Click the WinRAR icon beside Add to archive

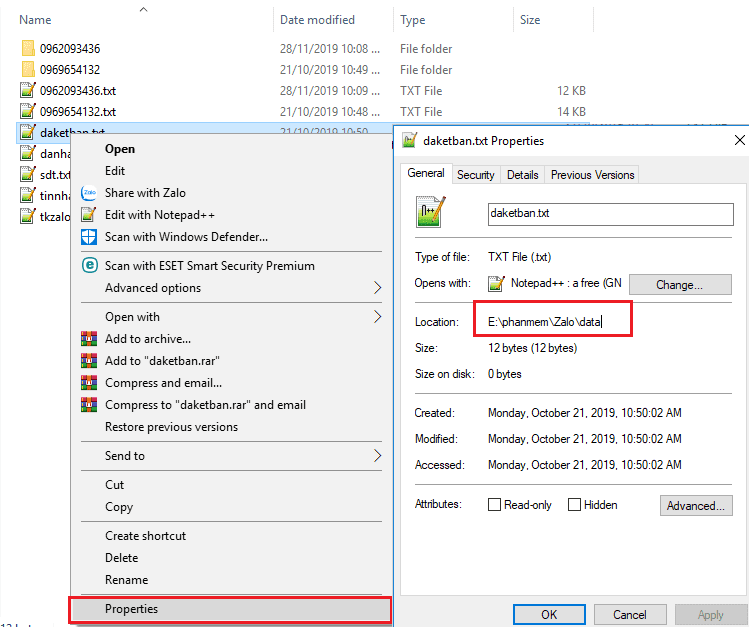[x=88, y=339]
